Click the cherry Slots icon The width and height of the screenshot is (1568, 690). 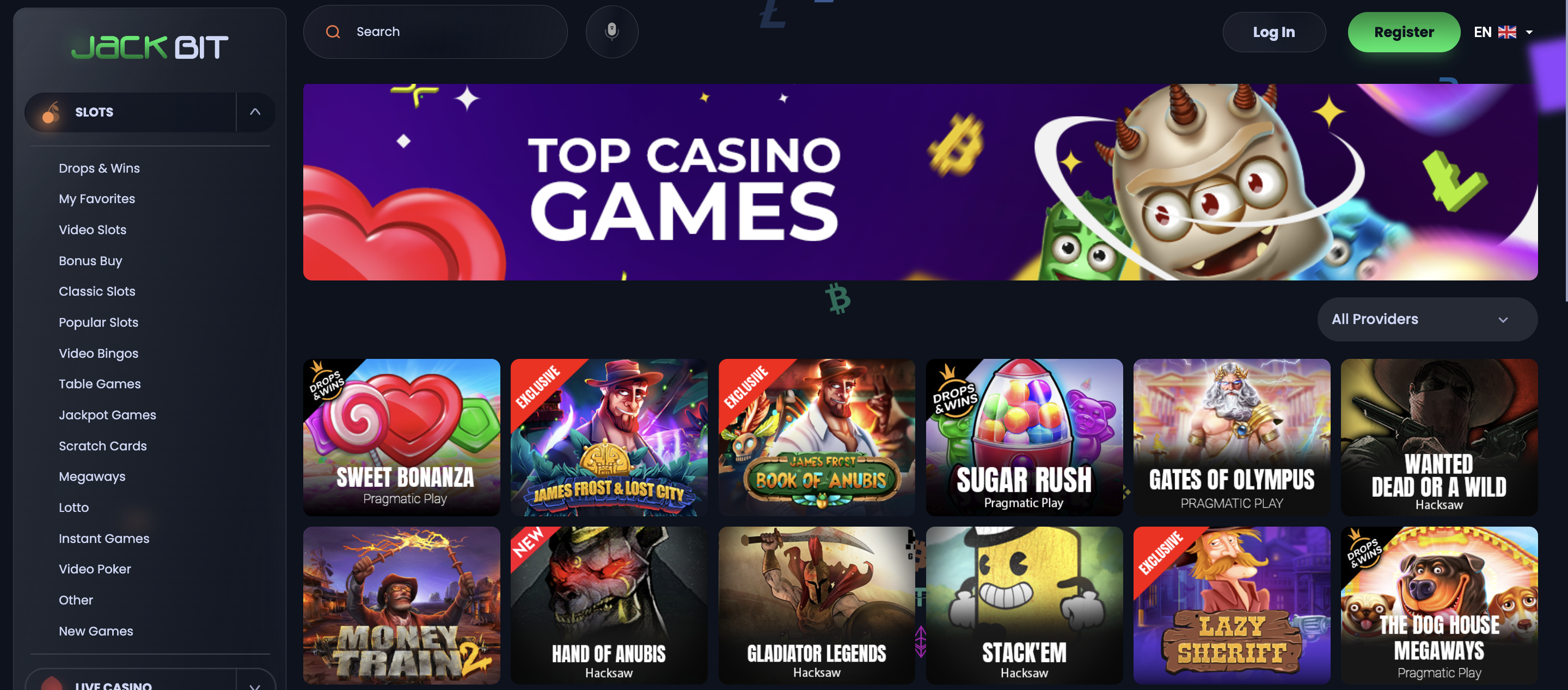[51, 112]
